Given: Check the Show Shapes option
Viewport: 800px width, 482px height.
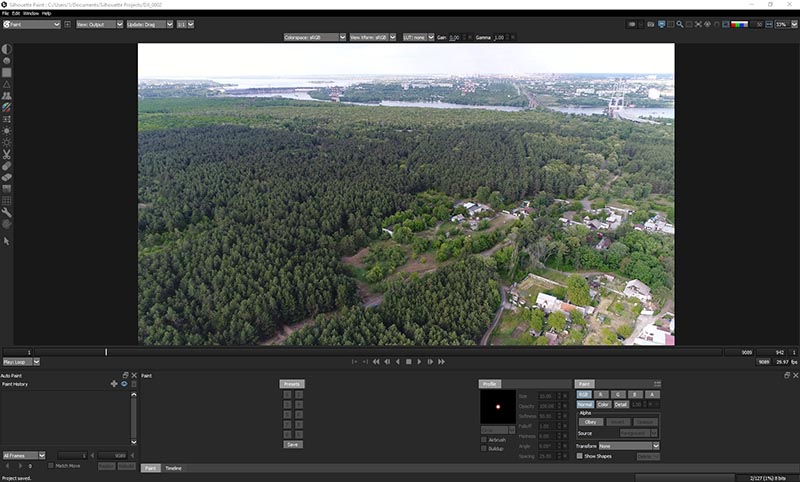Looking at the screenshot, I should [x=580, y=456].
